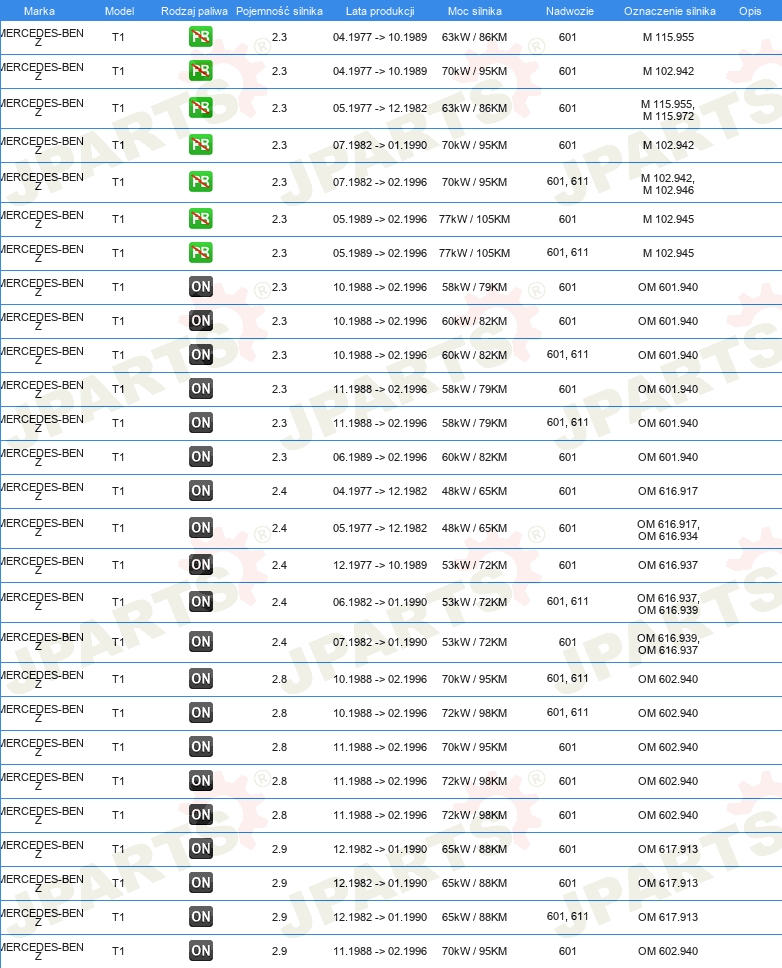The width and height of the screenshot is (782, 968).
Task: Select '601, 611' in the M 102.946 row
Action: 567,181
